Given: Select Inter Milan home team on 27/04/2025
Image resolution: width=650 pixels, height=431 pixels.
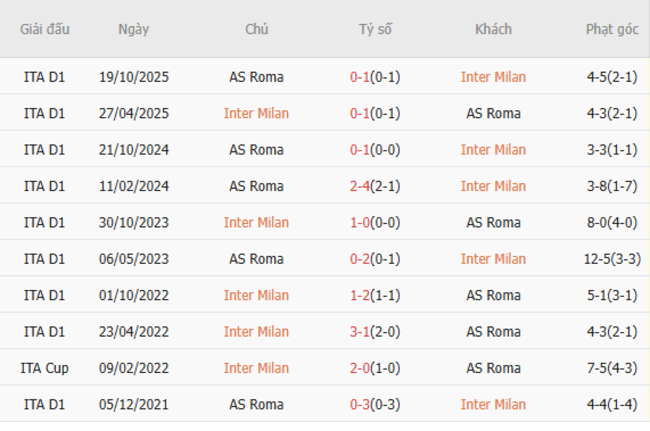Looking at the screenshot, I should (x=256, y=113).
